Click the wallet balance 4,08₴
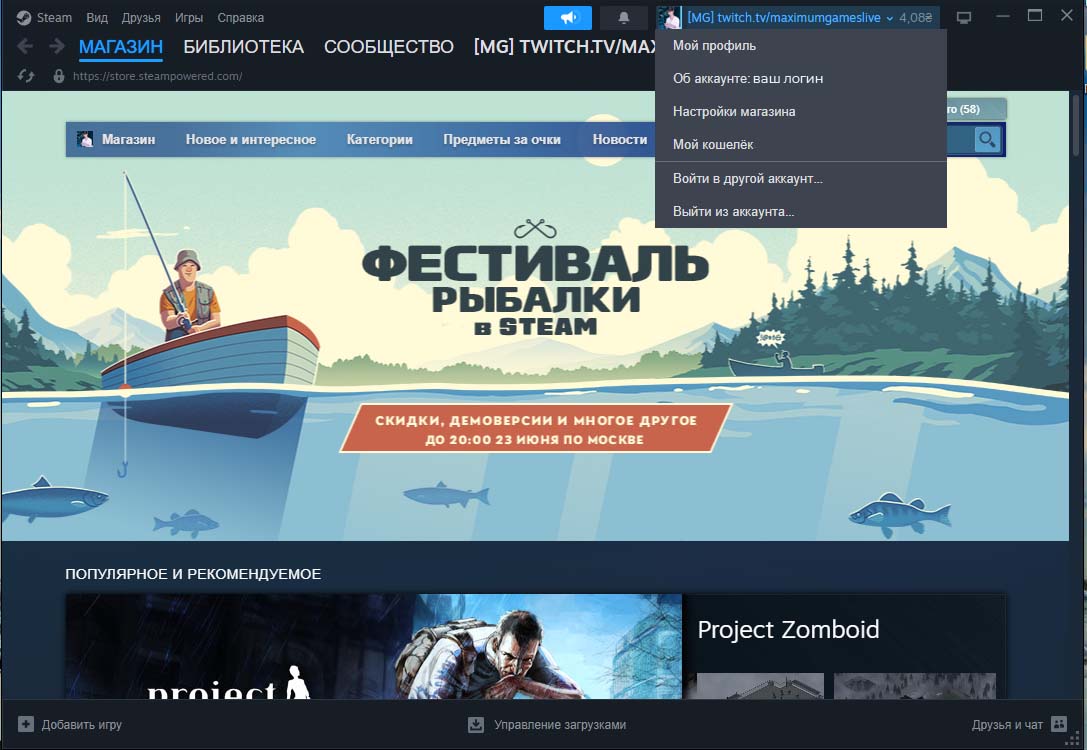This screenshot has width=1087, height=750. click(916, 18)
